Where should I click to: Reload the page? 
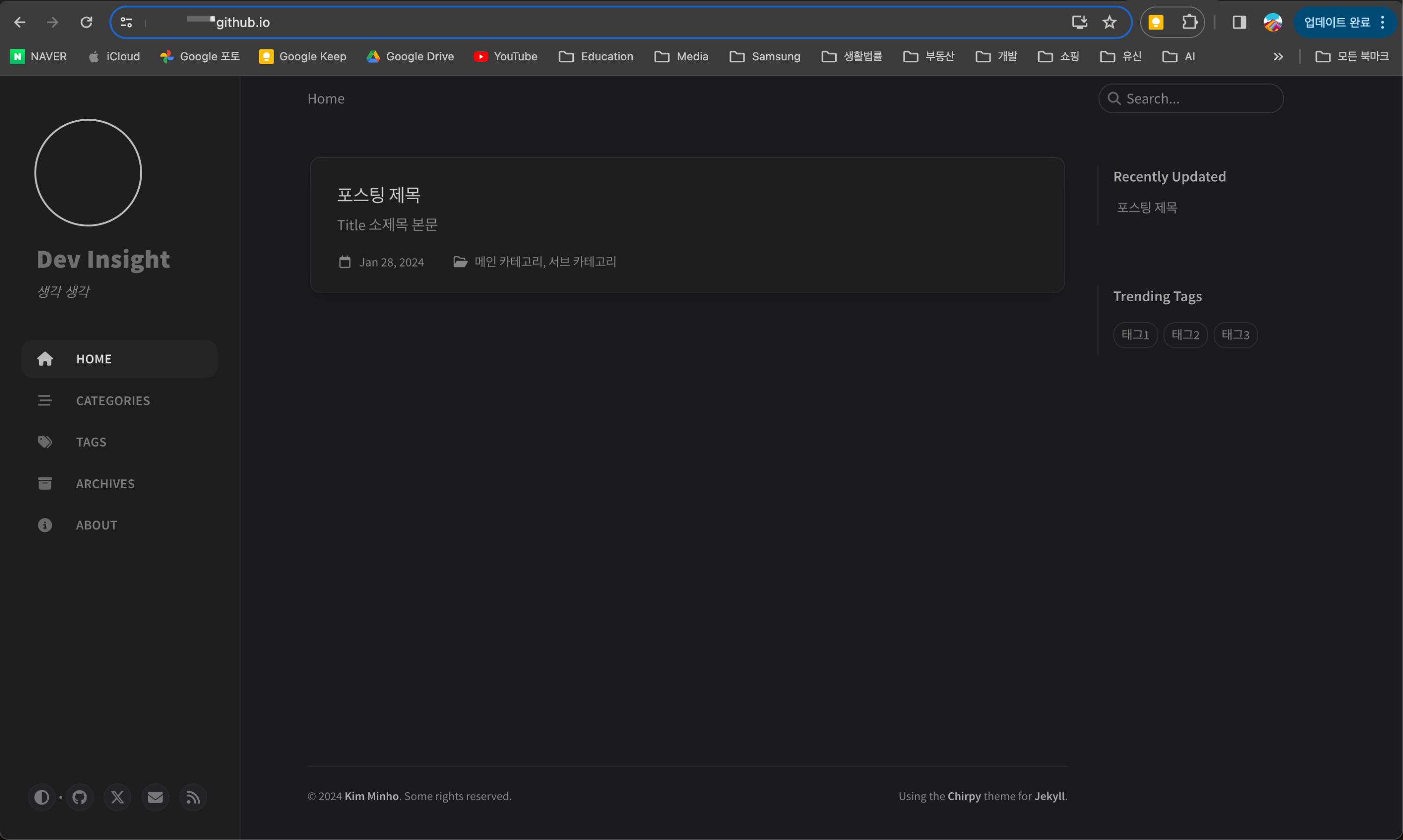pos(86,22)
